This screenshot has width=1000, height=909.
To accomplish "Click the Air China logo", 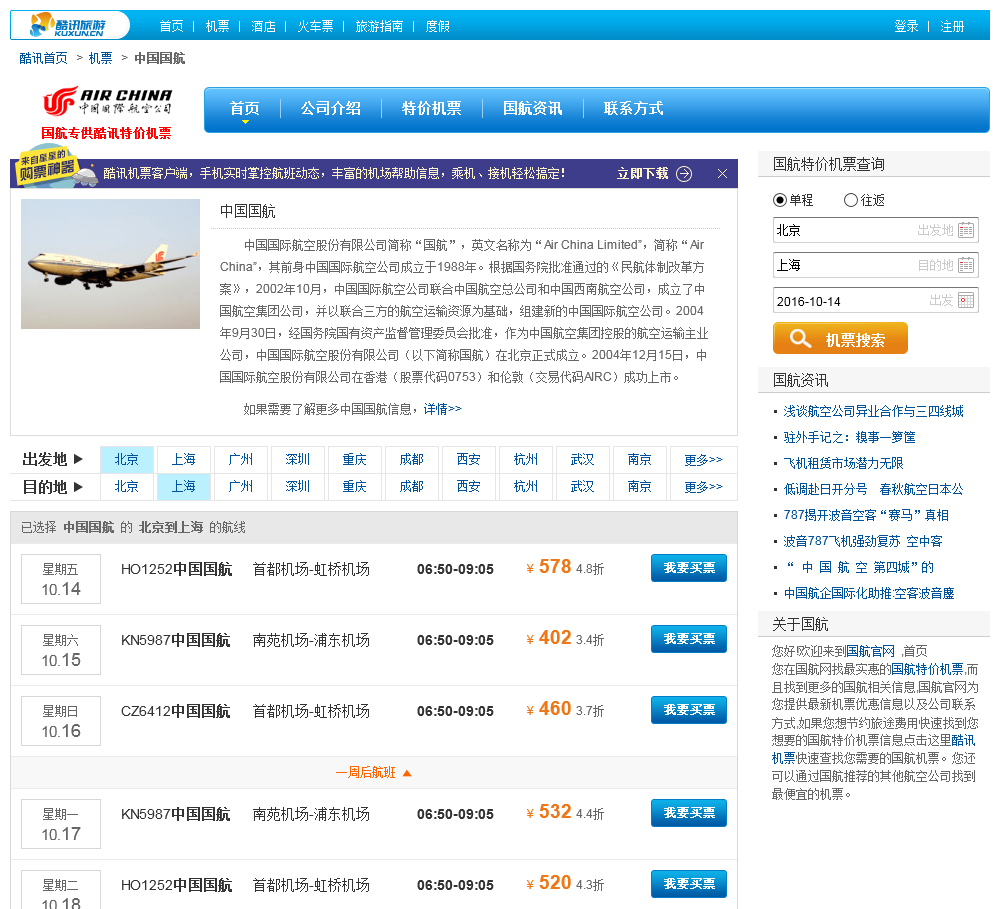I will coord(107,101).
